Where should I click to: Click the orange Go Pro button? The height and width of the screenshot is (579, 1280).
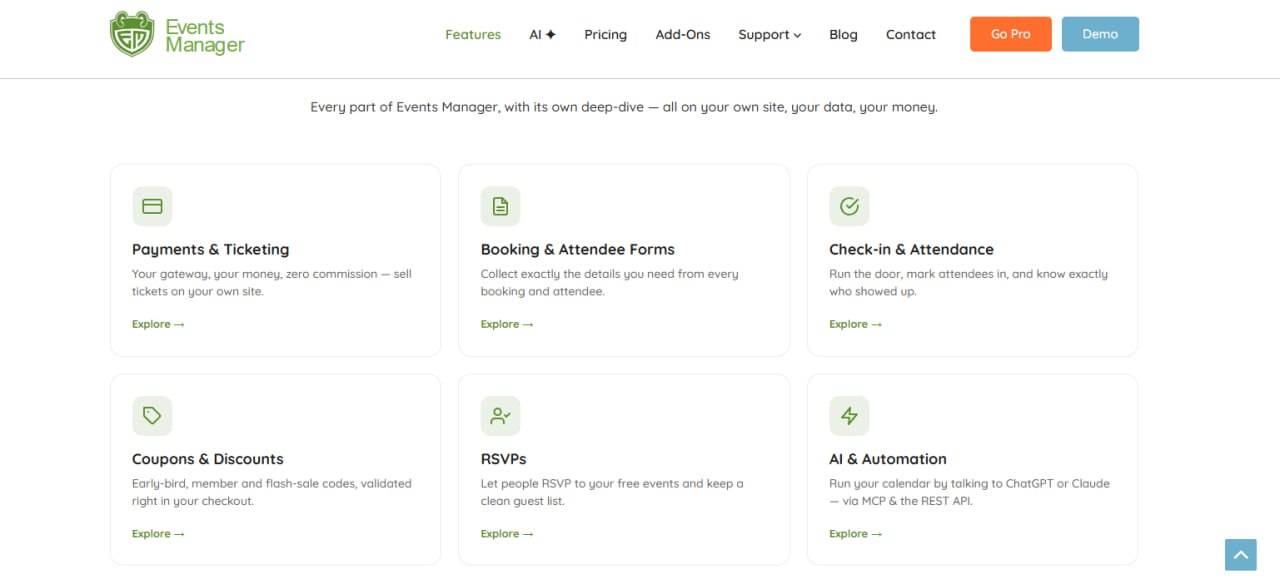click(x=1011, y=34)
